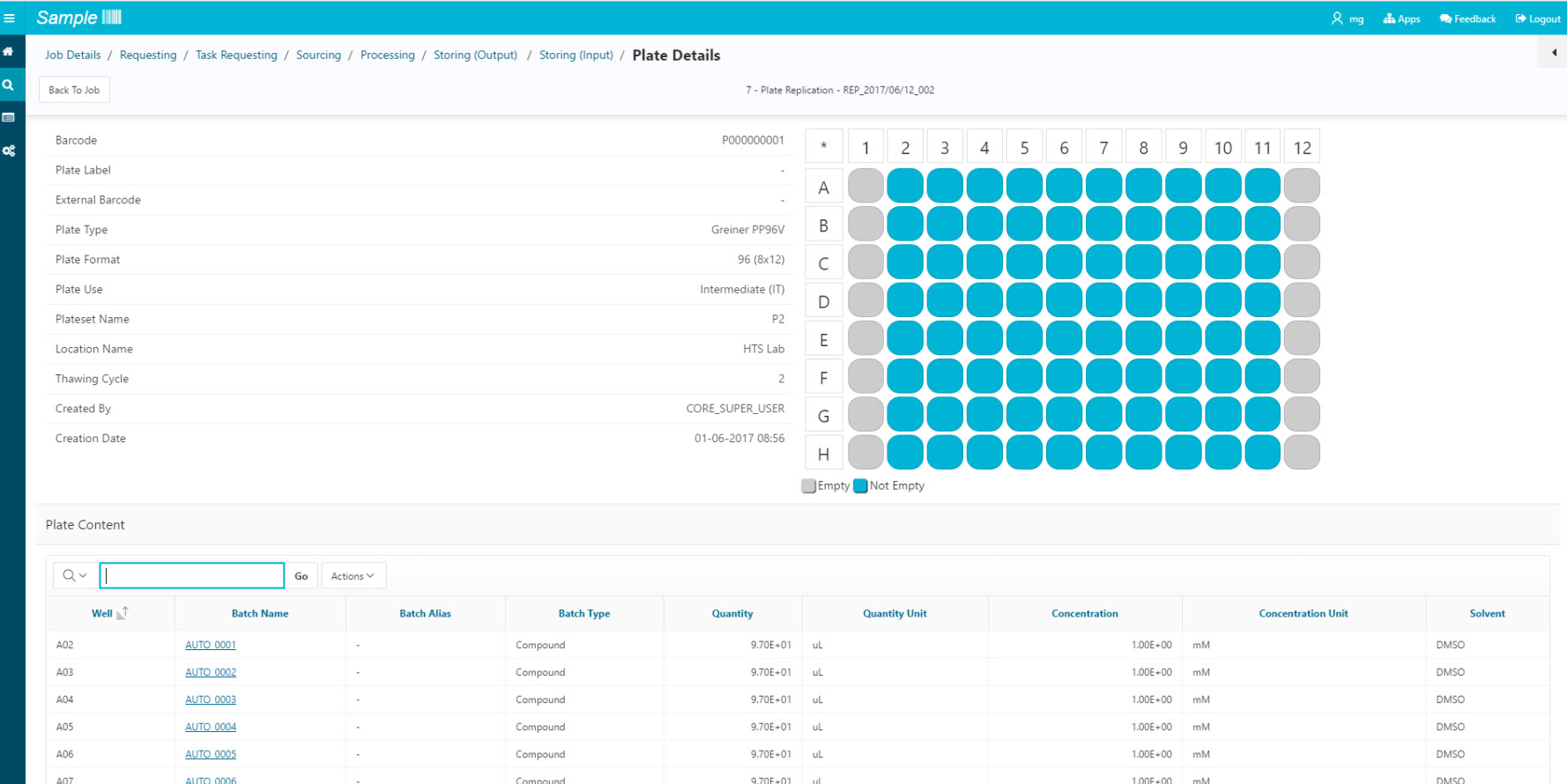Open the Search sidebar icon
Viewport: 1567px width, 784px height.
[x=9, y=85]
